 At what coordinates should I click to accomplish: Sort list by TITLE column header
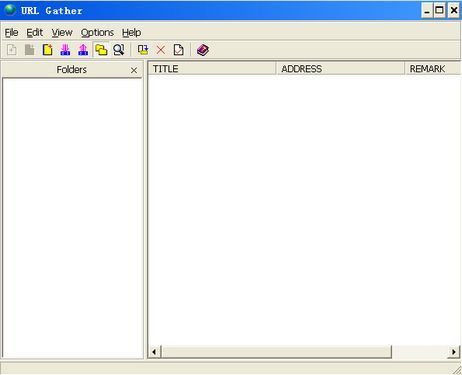(212, 69)
